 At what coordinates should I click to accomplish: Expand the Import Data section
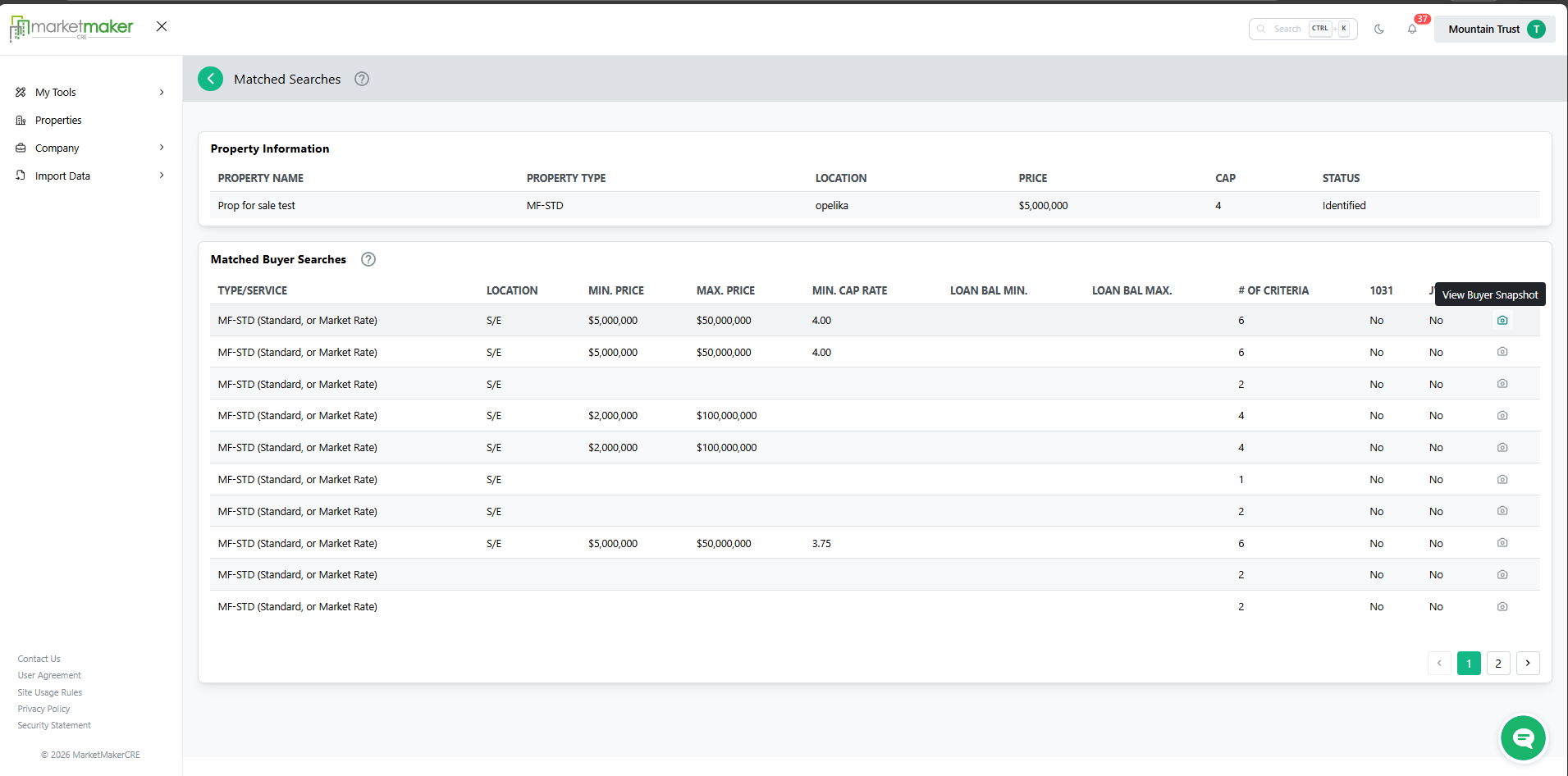point(90,176)
